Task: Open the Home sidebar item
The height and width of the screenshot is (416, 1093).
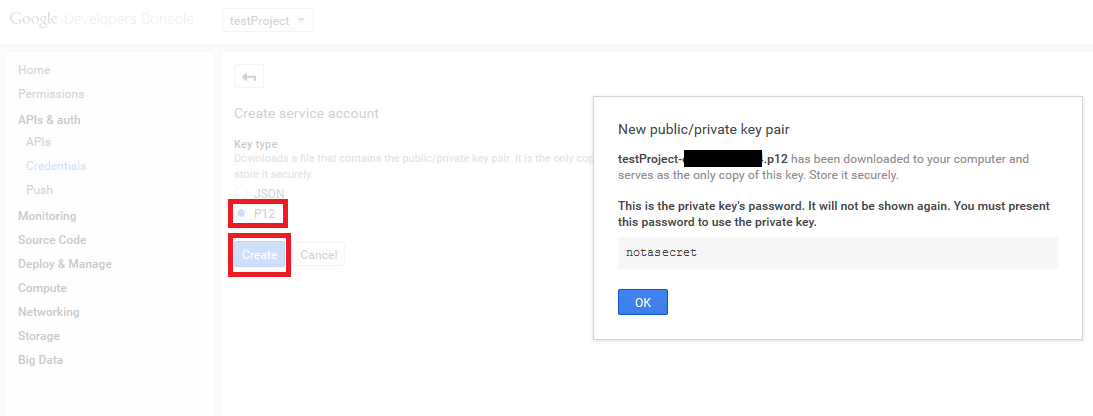Action: 34,70
